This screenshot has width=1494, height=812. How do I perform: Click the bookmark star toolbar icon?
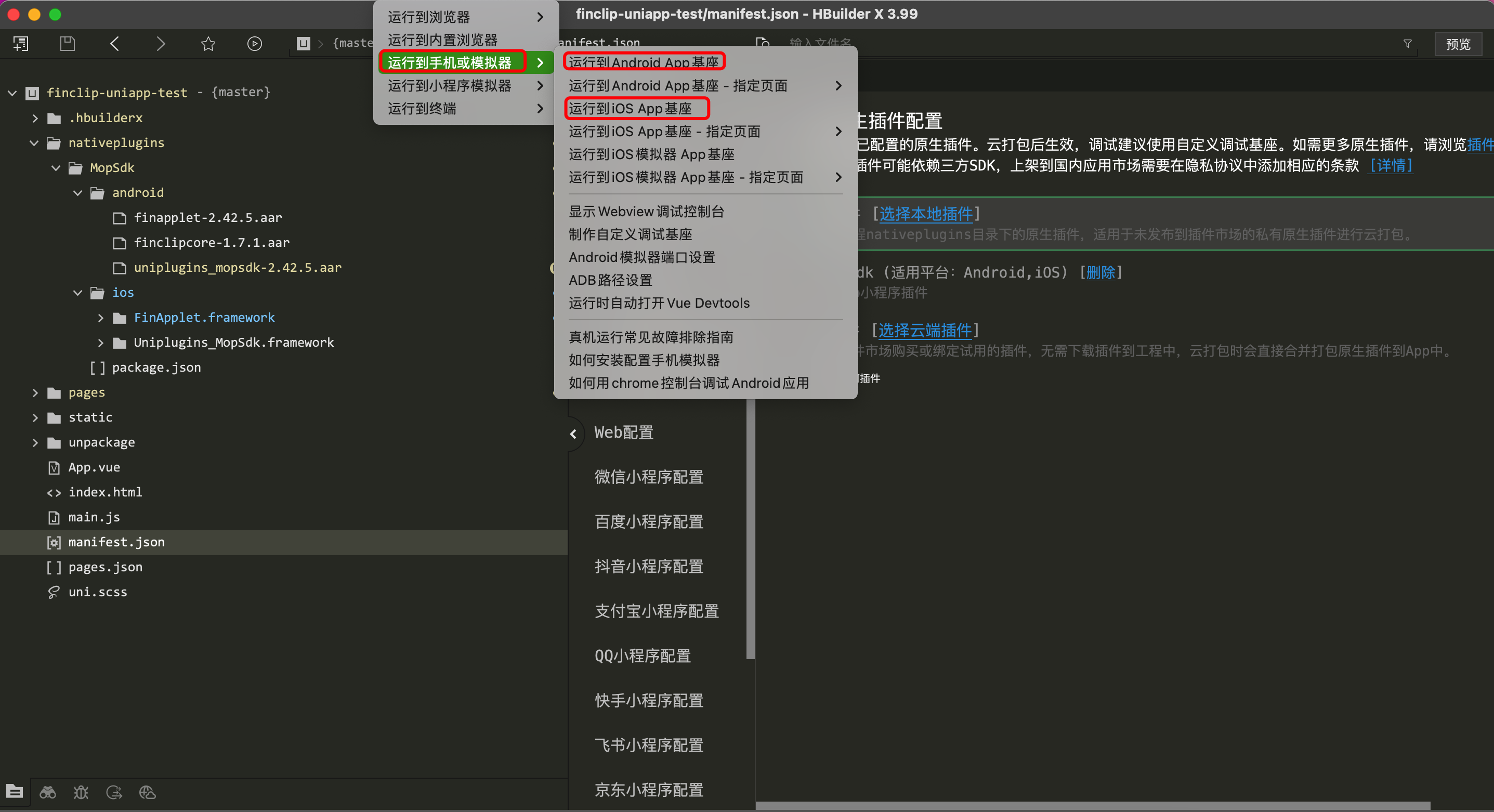pos(207,44)
